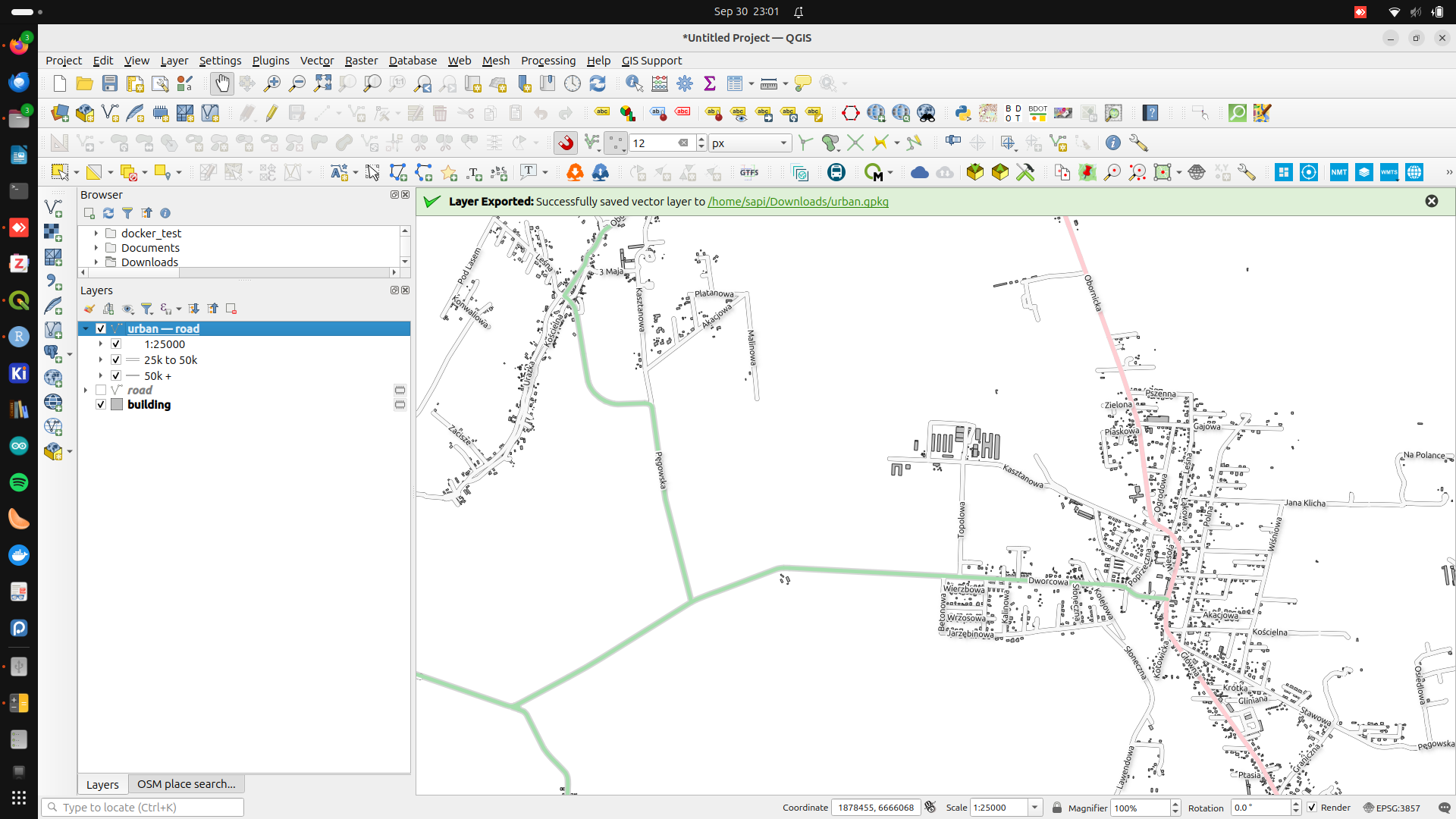1456x819 pixels.
Task: Click the Zoom In magnifier tool
Action: point(272,83)
